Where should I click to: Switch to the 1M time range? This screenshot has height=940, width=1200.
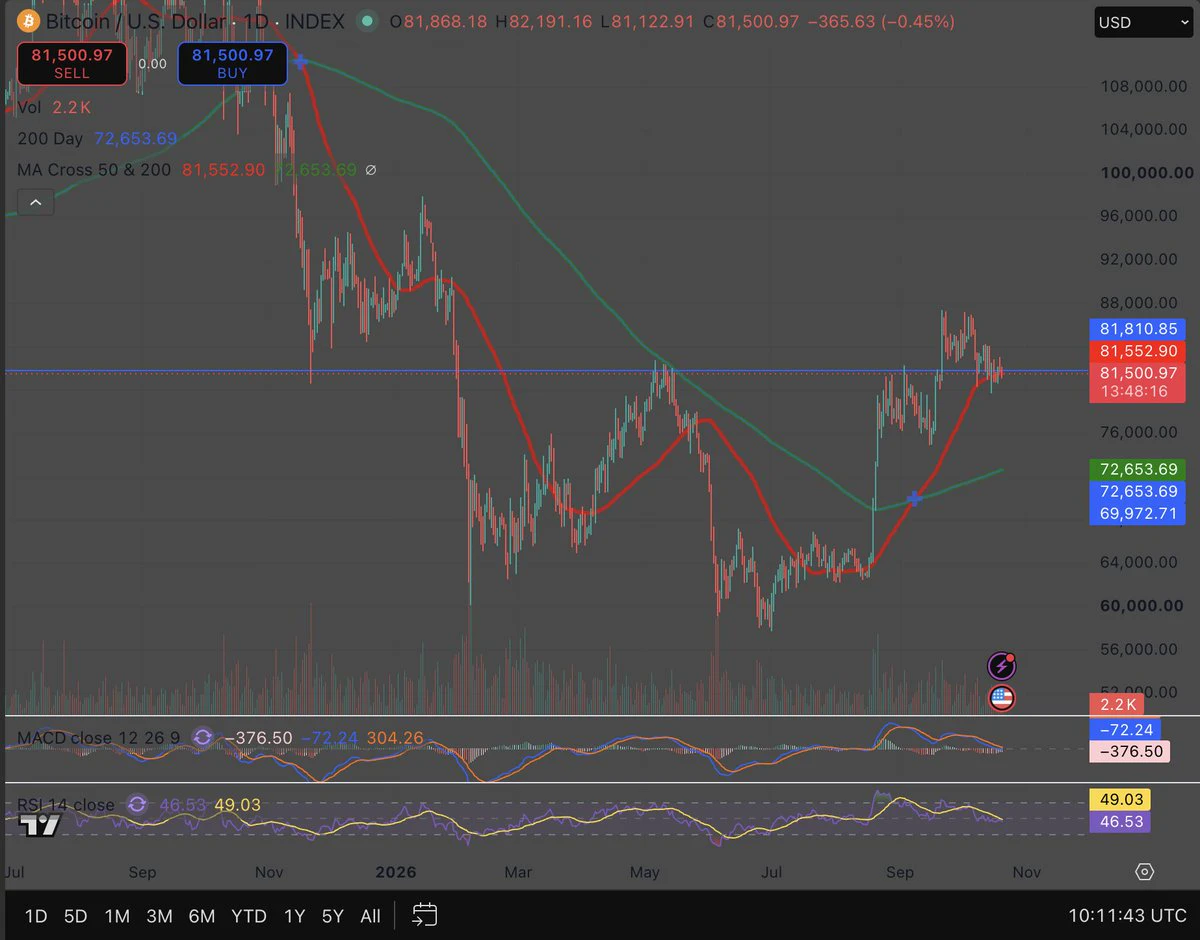(x=117, y=916)
